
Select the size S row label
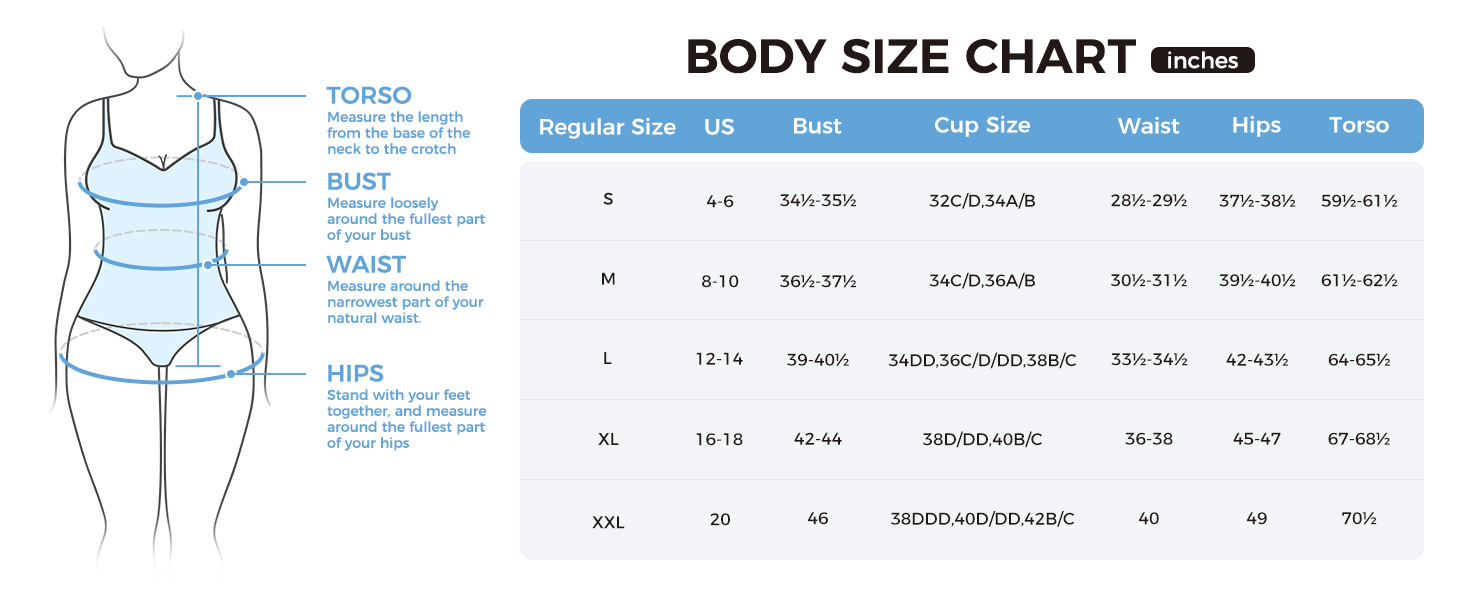608,199
